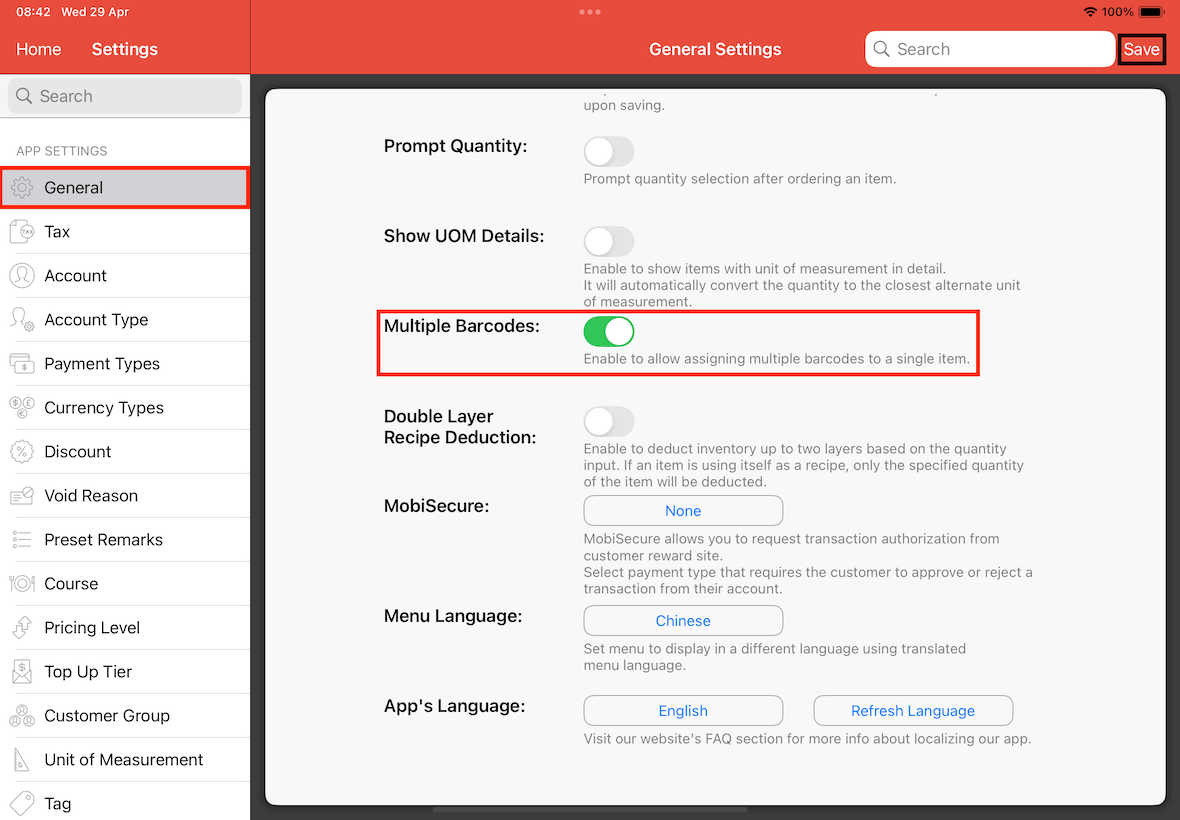
Task: Save the general settings
Action: coord(1142,49)
